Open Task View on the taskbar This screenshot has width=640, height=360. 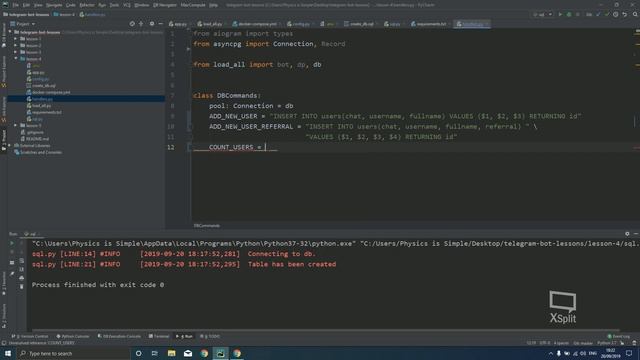coord(155,353)
